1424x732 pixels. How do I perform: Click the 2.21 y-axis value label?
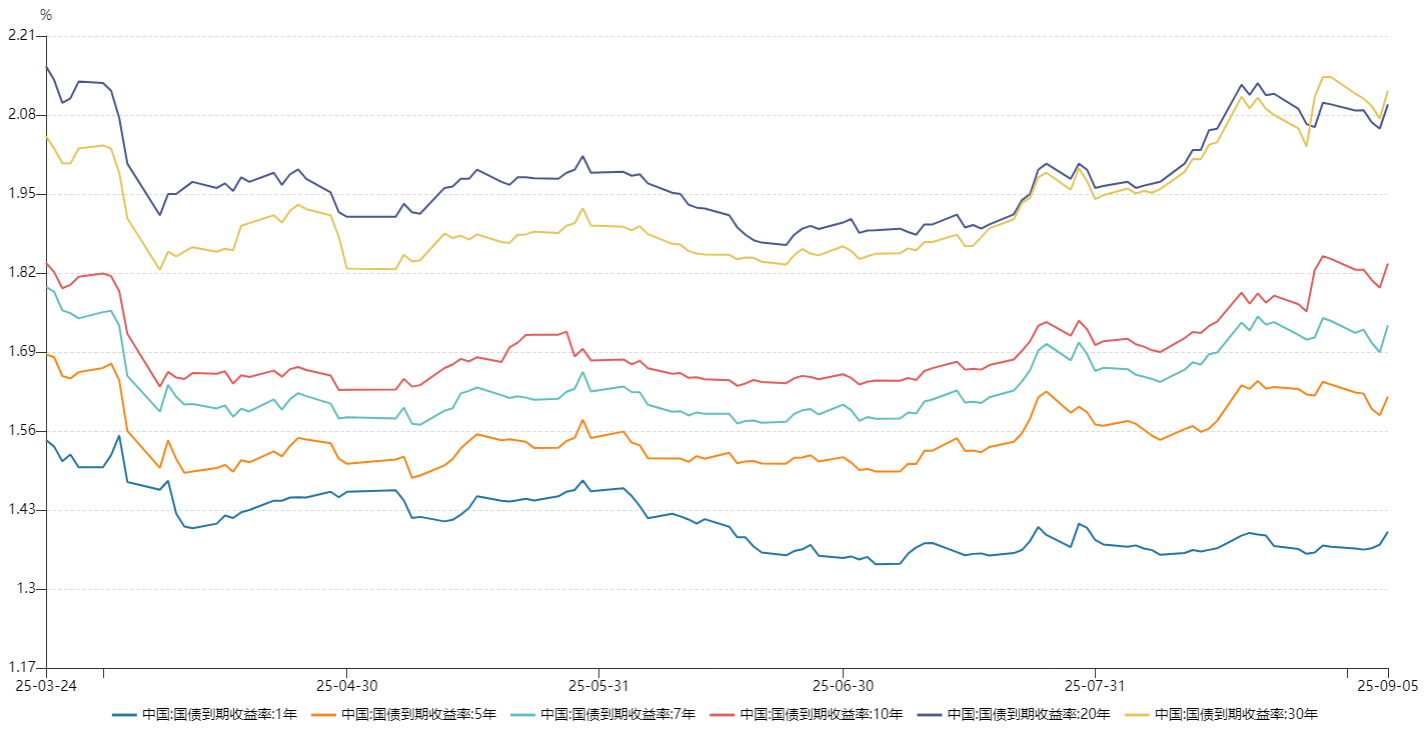coord(20,36)
